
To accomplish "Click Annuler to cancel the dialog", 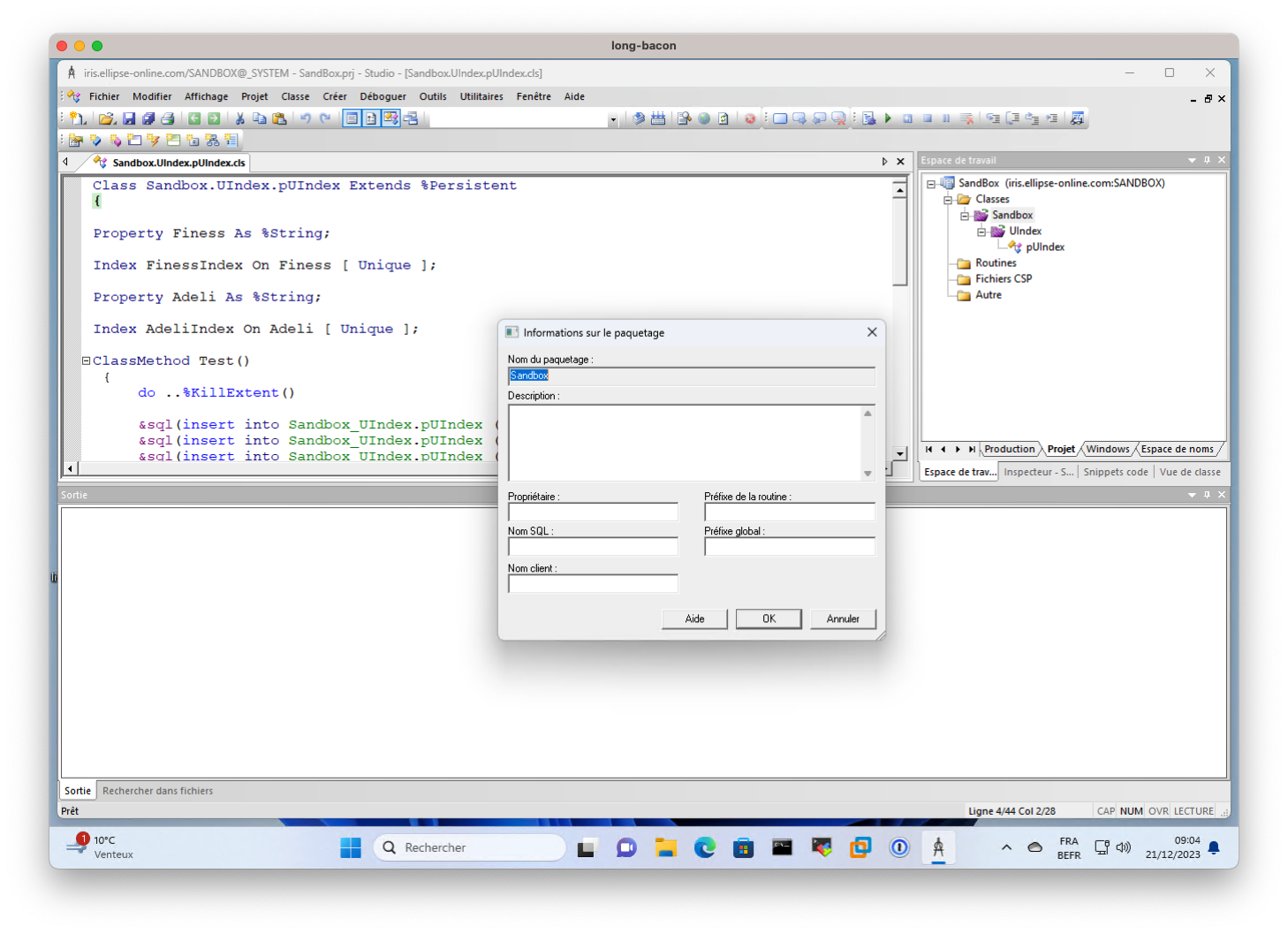I will pyautogui.click(x=843, y=619).
